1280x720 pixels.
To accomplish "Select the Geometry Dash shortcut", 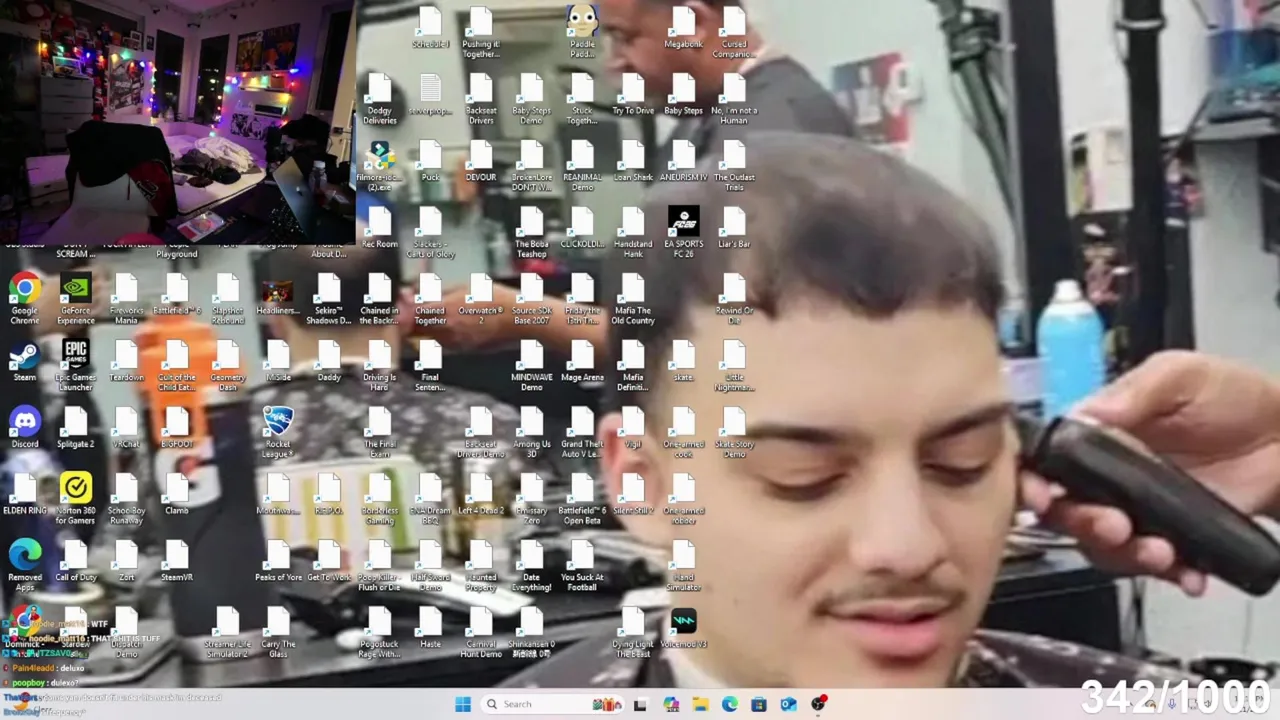I will (228, 366).
